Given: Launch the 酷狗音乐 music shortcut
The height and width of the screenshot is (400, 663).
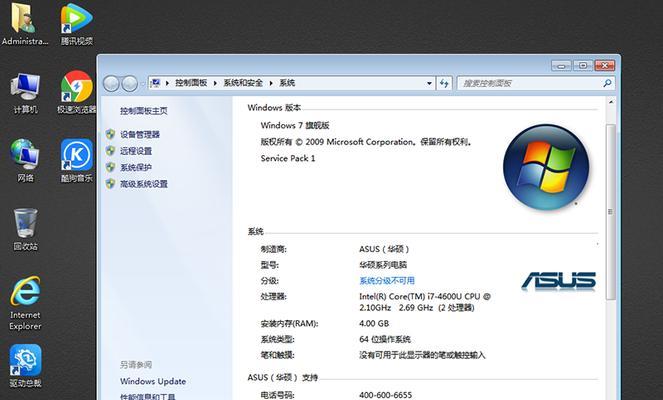Looking at the screenshot, I should (77, 161).
